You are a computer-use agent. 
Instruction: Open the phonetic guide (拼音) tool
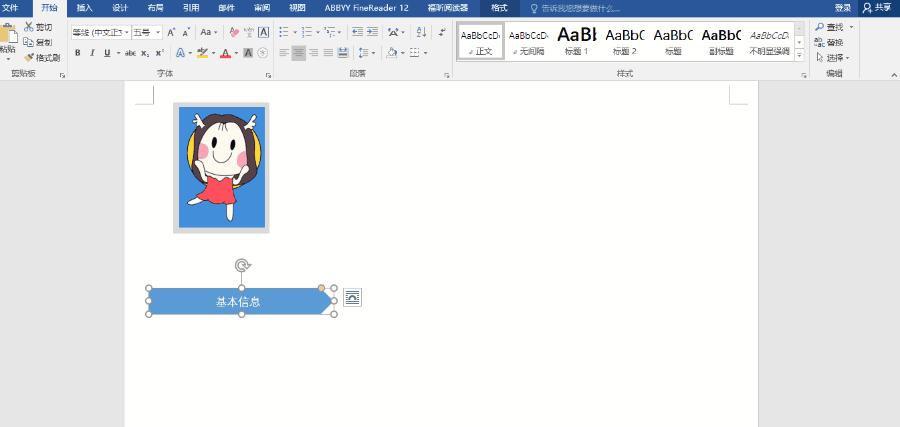(x=249, y=33)
